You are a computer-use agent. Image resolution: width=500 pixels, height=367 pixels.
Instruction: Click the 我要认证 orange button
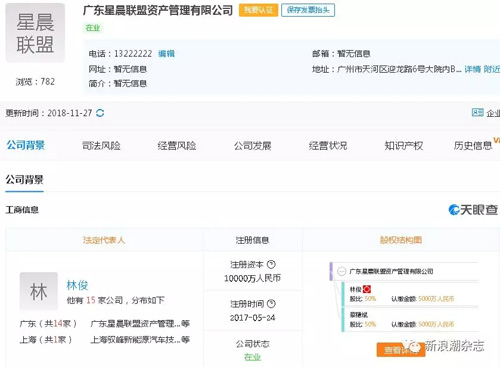258,10
